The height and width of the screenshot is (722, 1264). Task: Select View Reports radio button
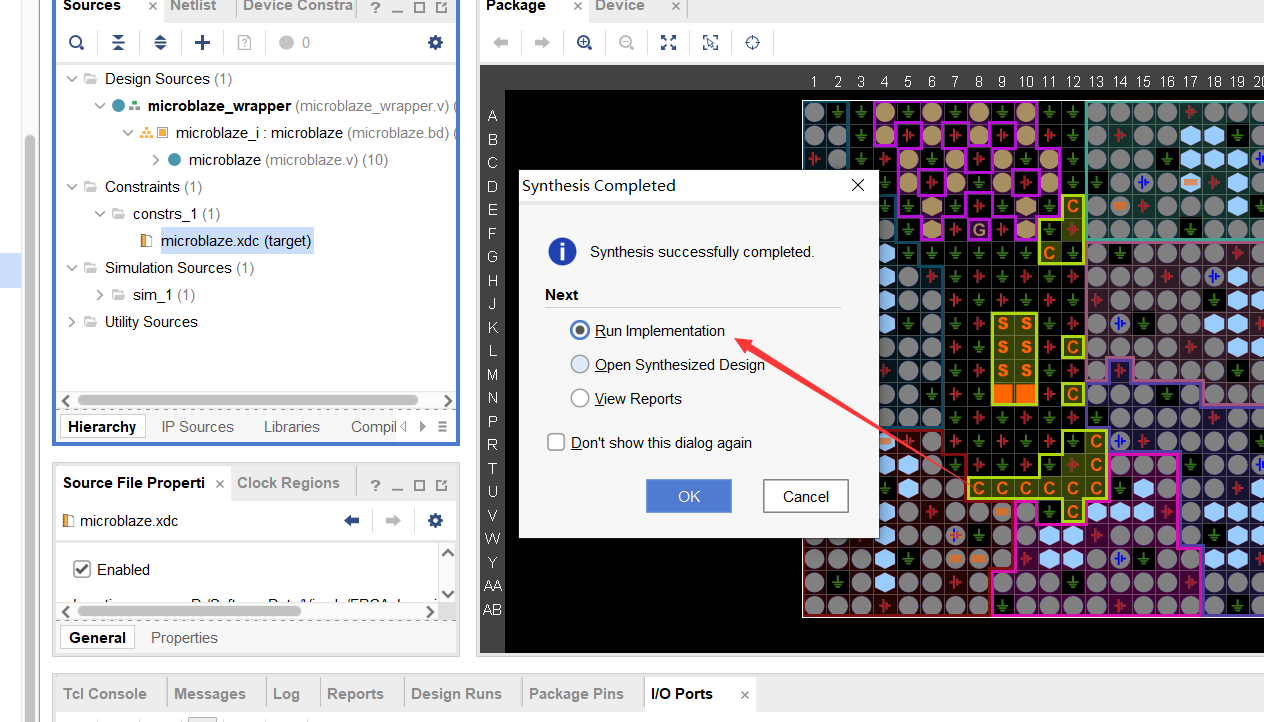[x=580, y=399]
